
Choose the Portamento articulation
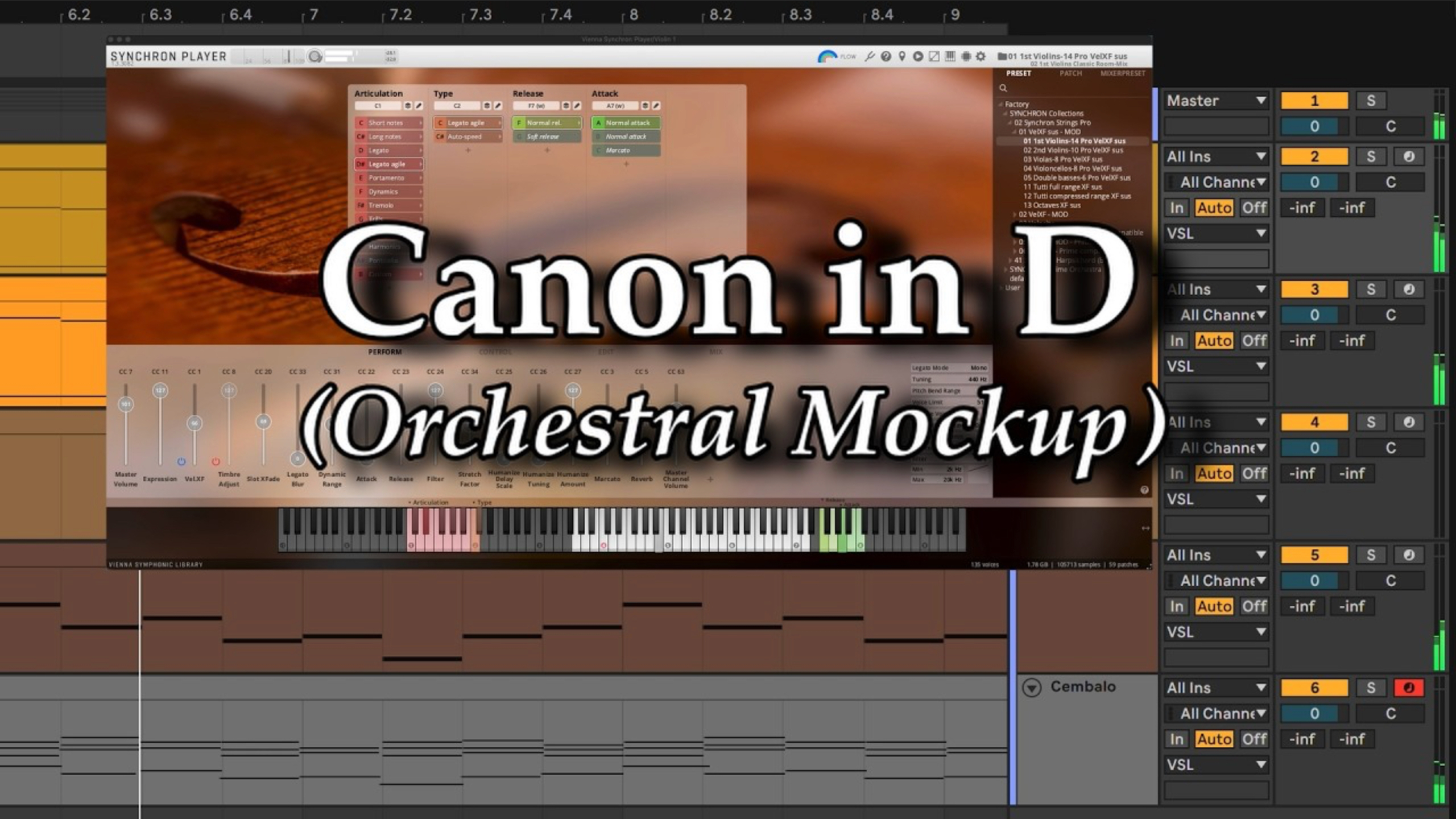pos(390,178)
